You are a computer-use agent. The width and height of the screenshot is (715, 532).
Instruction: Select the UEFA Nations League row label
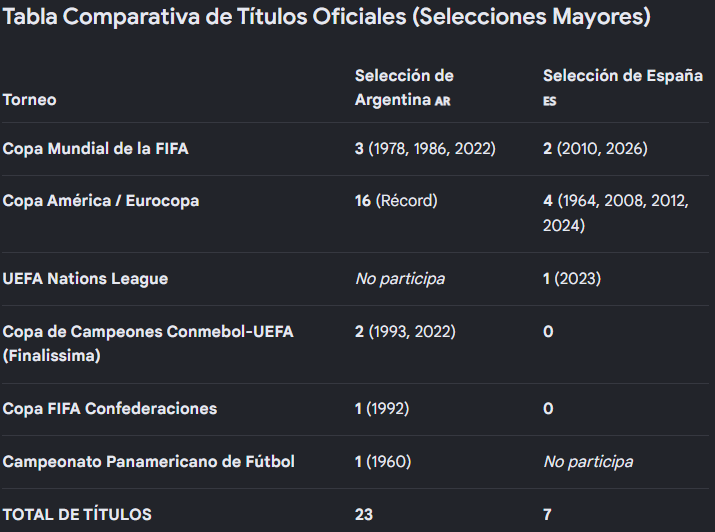[85, 279]
